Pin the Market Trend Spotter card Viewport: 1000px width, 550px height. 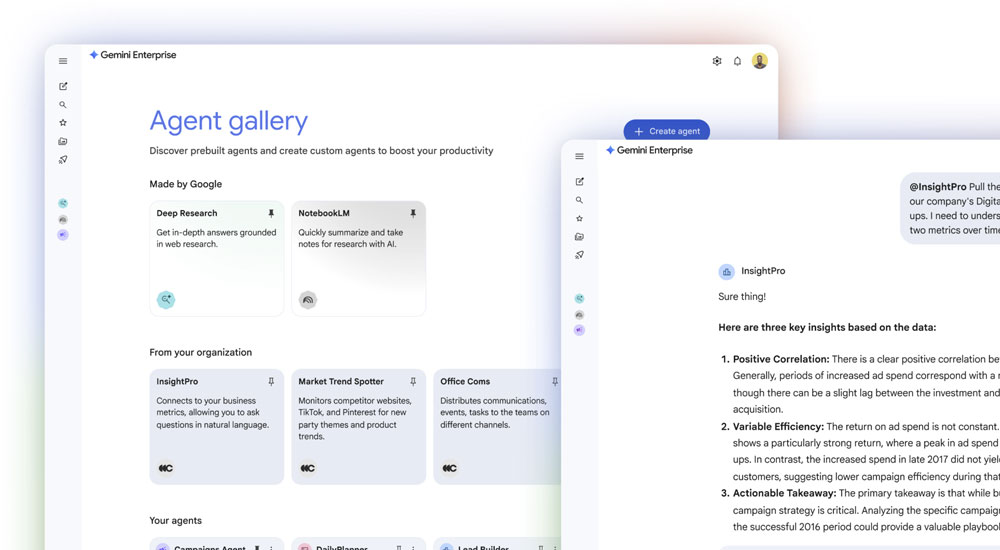pos(413,382)
